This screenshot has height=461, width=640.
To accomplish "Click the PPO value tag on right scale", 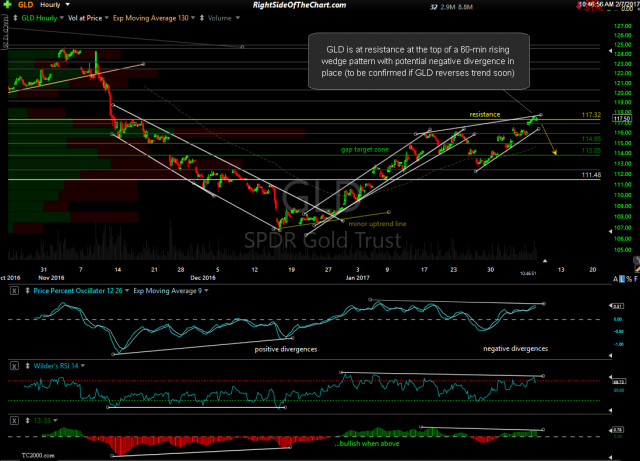I will pos(618,306).
